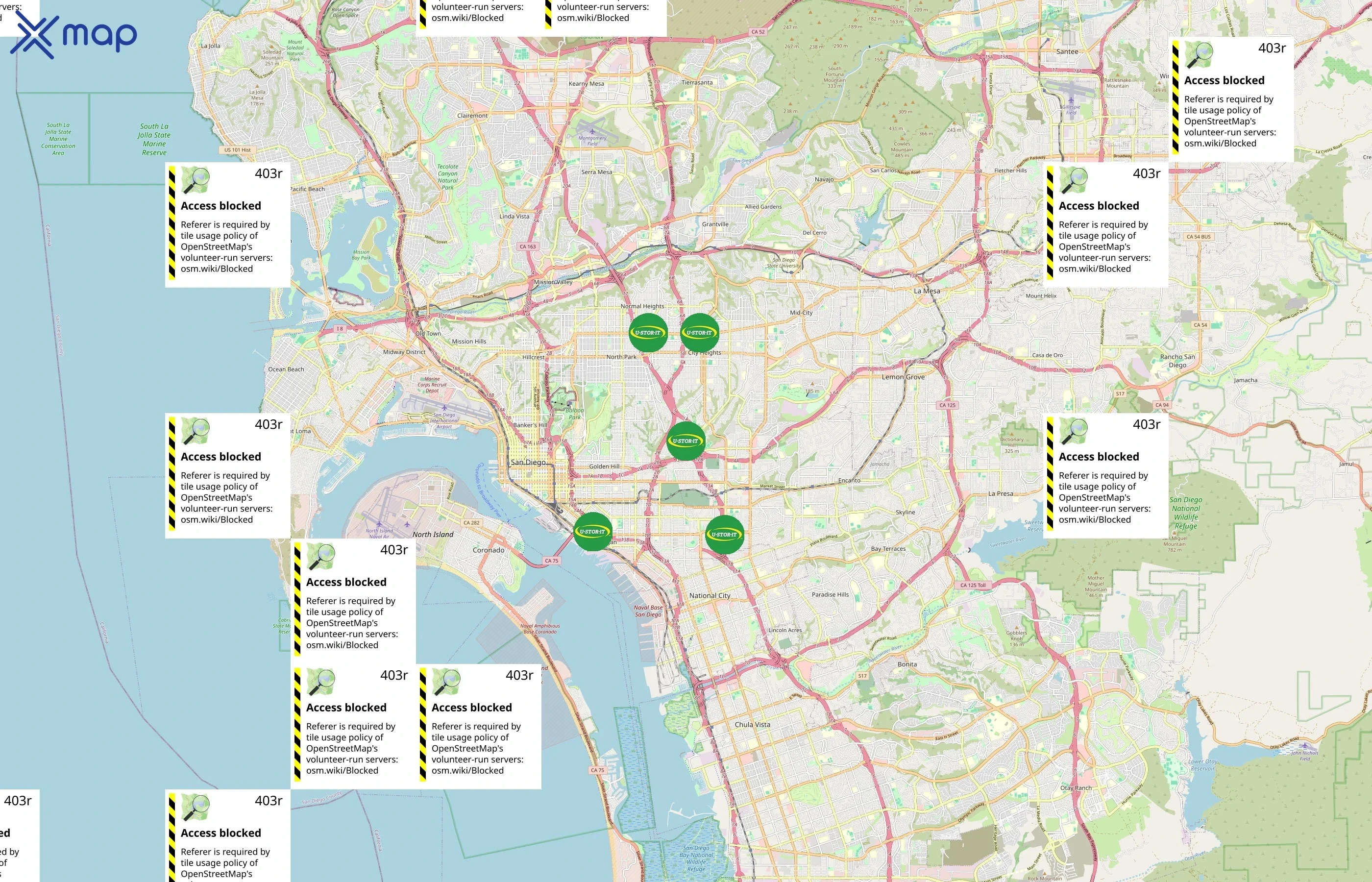Open U-STOR-IT marker northeast of Golden Hill
This screenshot has height=882, width=1372.
pyautogui.click(x=686, y=441)
